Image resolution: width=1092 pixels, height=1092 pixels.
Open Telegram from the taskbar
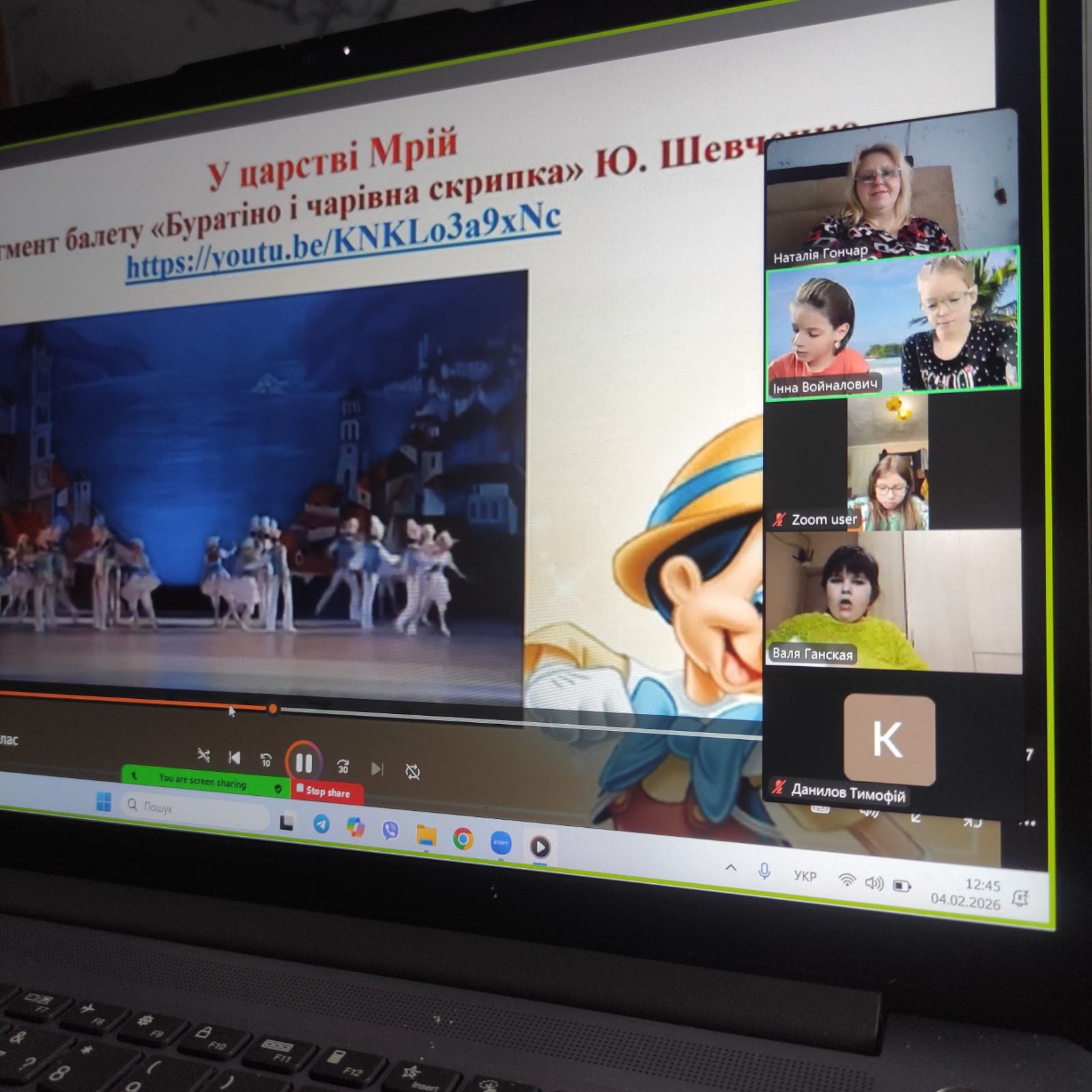pyautogui.click(x=321, y=824)
